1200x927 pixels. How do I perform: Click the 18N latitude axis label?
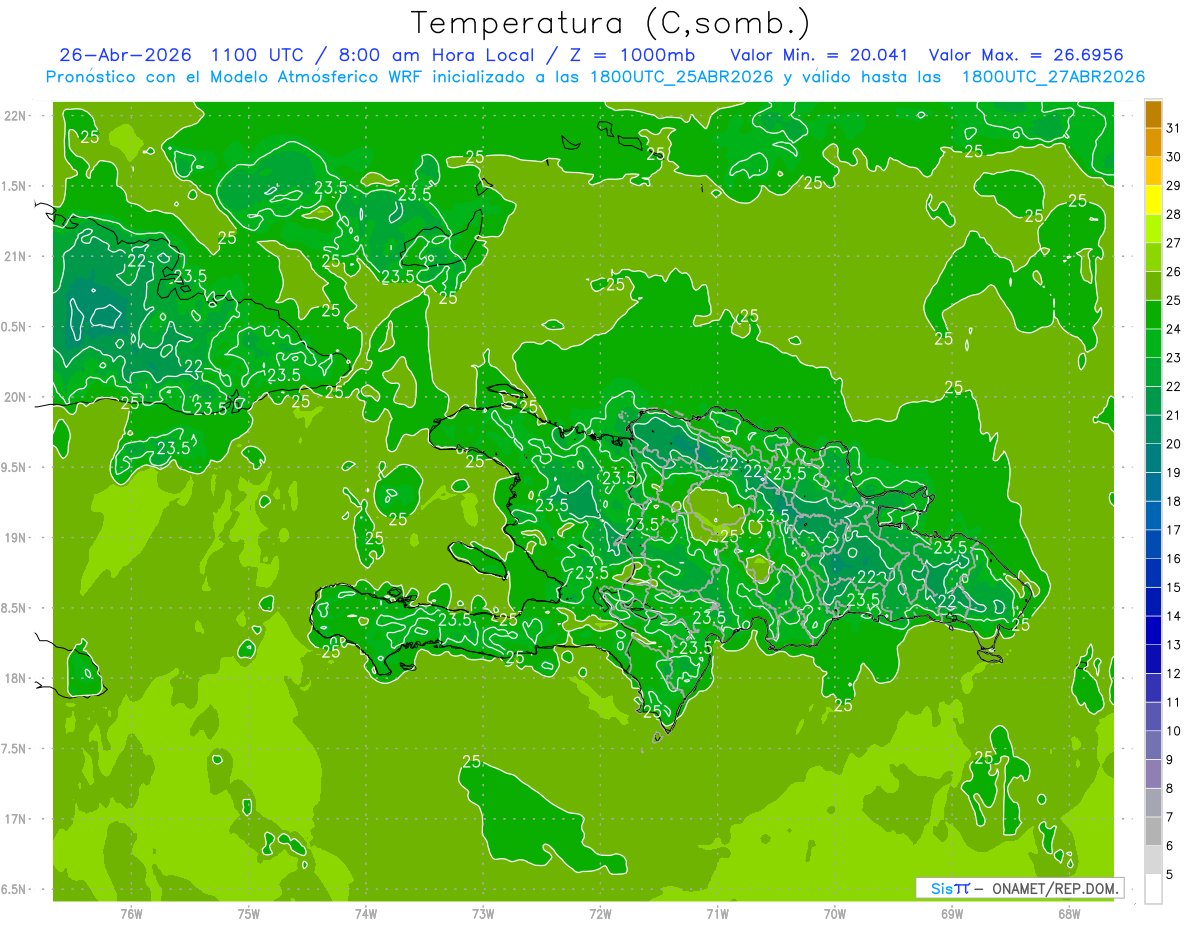coord(15,678)
